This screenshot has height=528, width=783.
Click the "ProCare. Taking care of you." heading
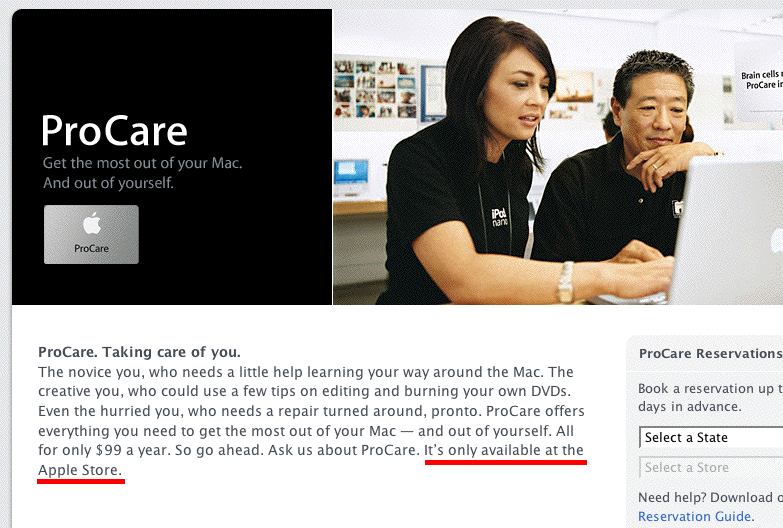click(139, 352)
